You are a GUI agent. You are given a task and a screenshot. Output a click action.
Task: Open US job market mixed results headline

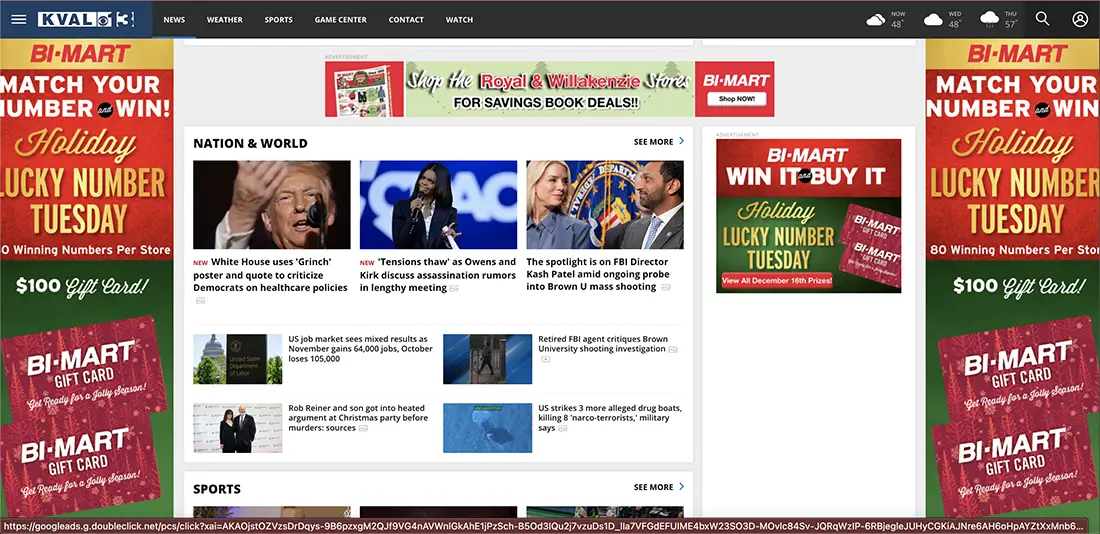(360, 349)
